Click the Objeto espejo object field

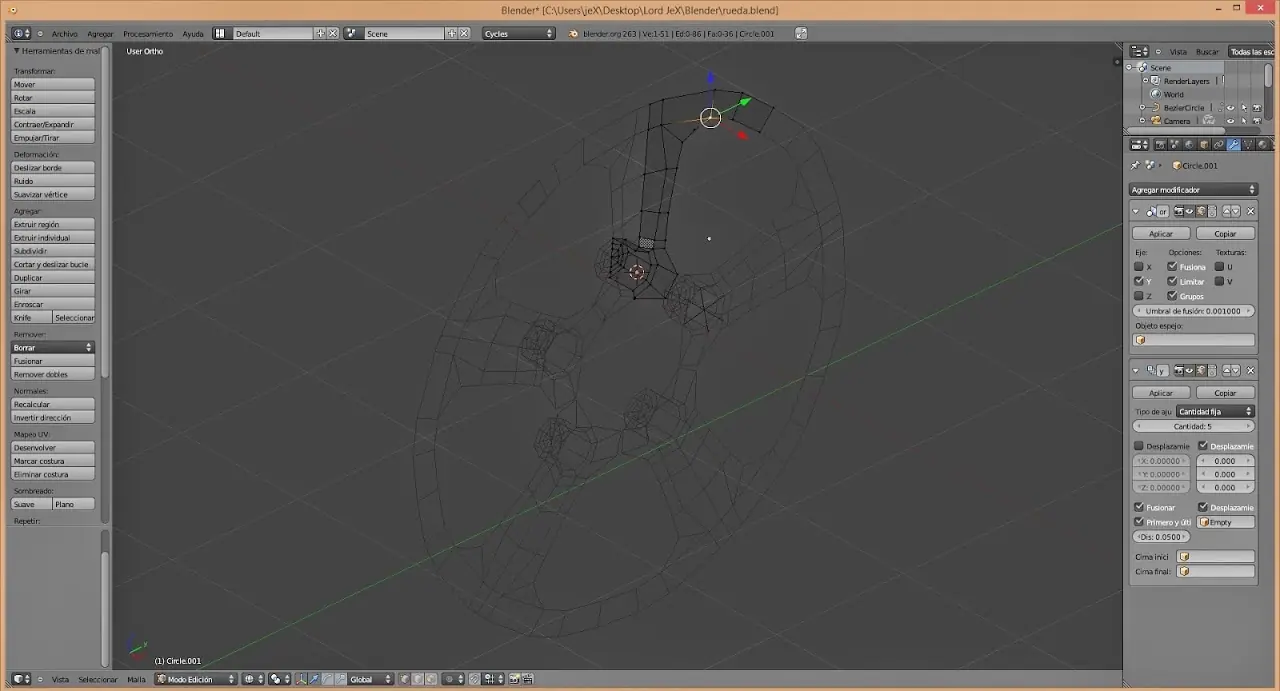(1193, 340)
